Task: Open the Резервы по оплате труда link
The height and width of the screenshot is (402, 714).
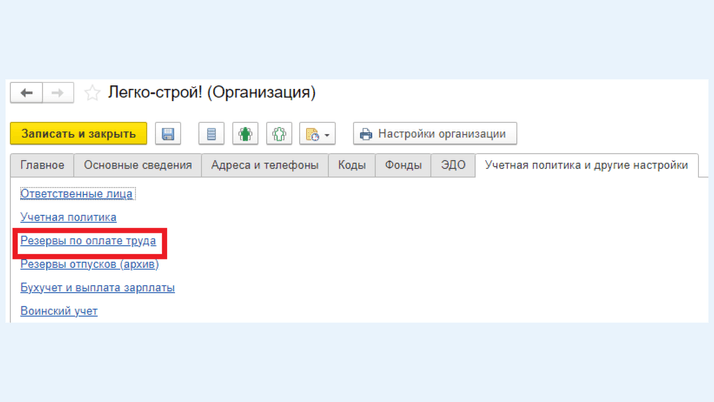Action: point(88,240)
